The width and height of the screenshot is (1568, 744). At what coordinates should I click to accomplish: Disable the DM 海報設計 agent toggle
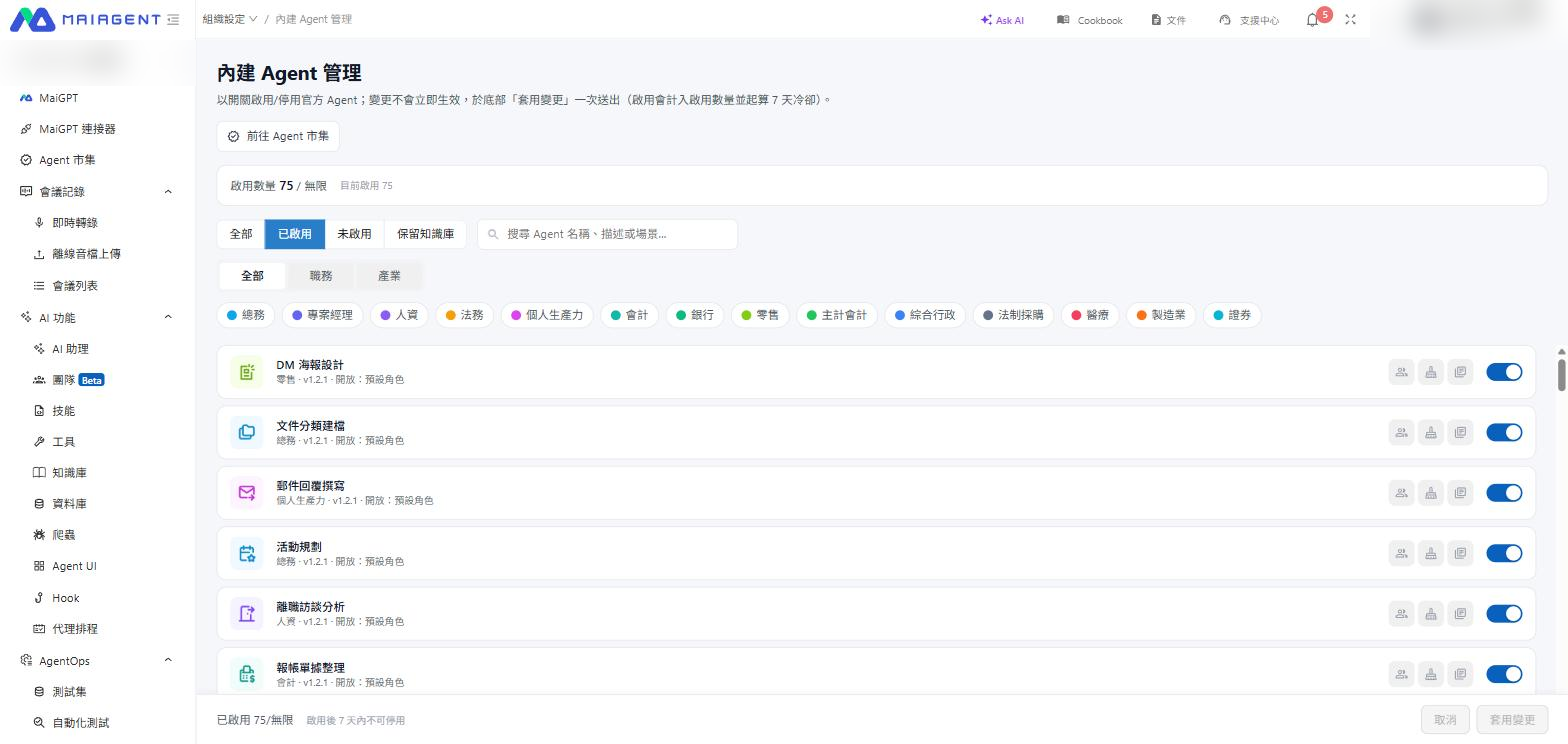click(x=1504, y=372)
